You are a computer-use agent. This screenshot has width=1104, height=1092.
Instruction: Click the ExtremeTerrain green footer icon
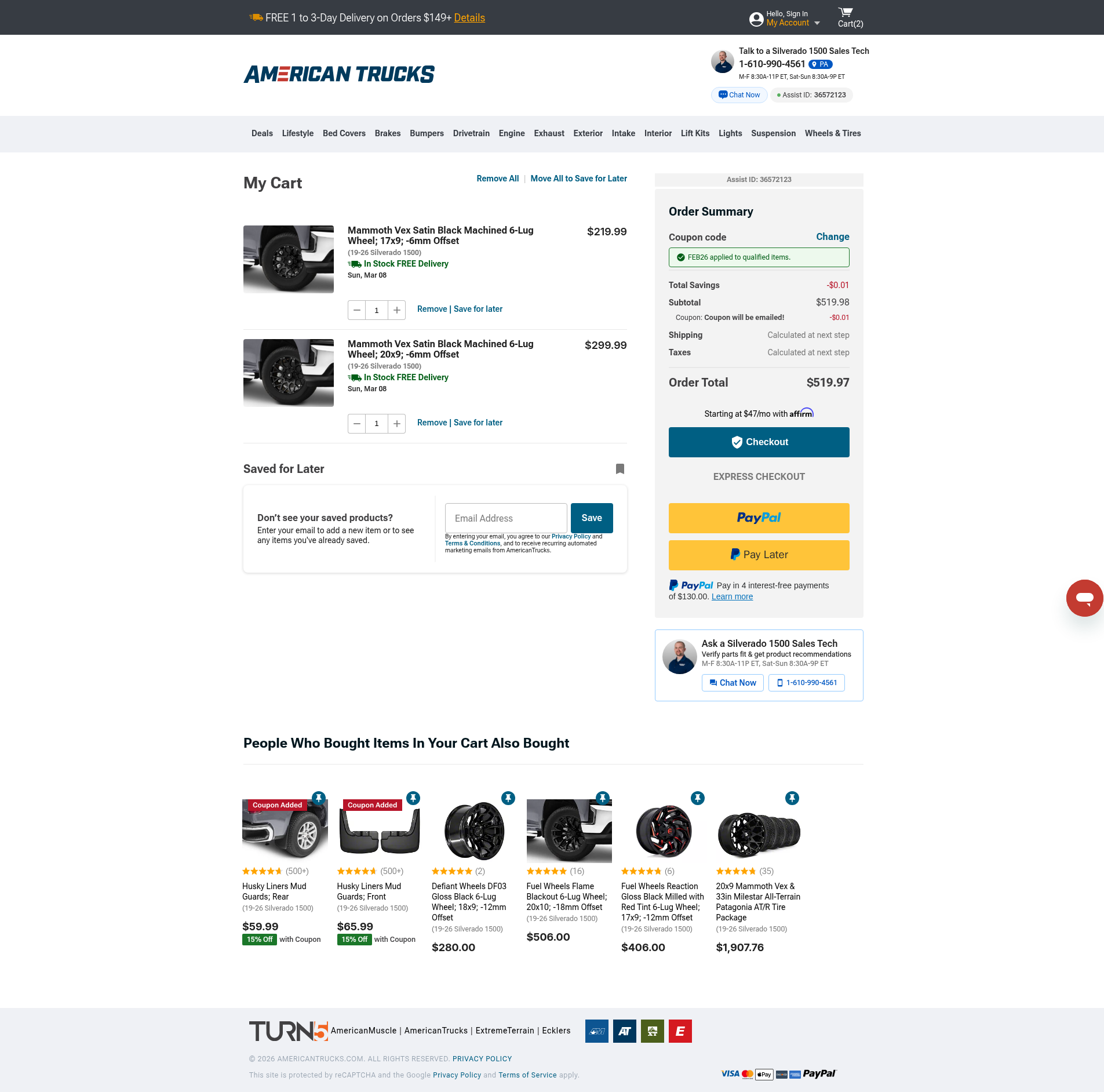tap(652, 1031)
